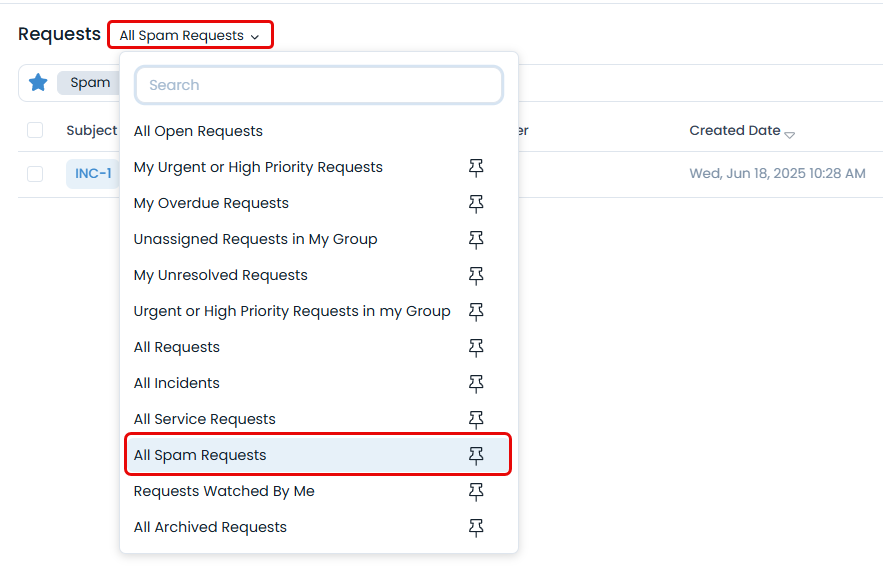Pin the My Overdue Requests filter
The width and height of the screenshot is (883, 585).
coord(476,203)
